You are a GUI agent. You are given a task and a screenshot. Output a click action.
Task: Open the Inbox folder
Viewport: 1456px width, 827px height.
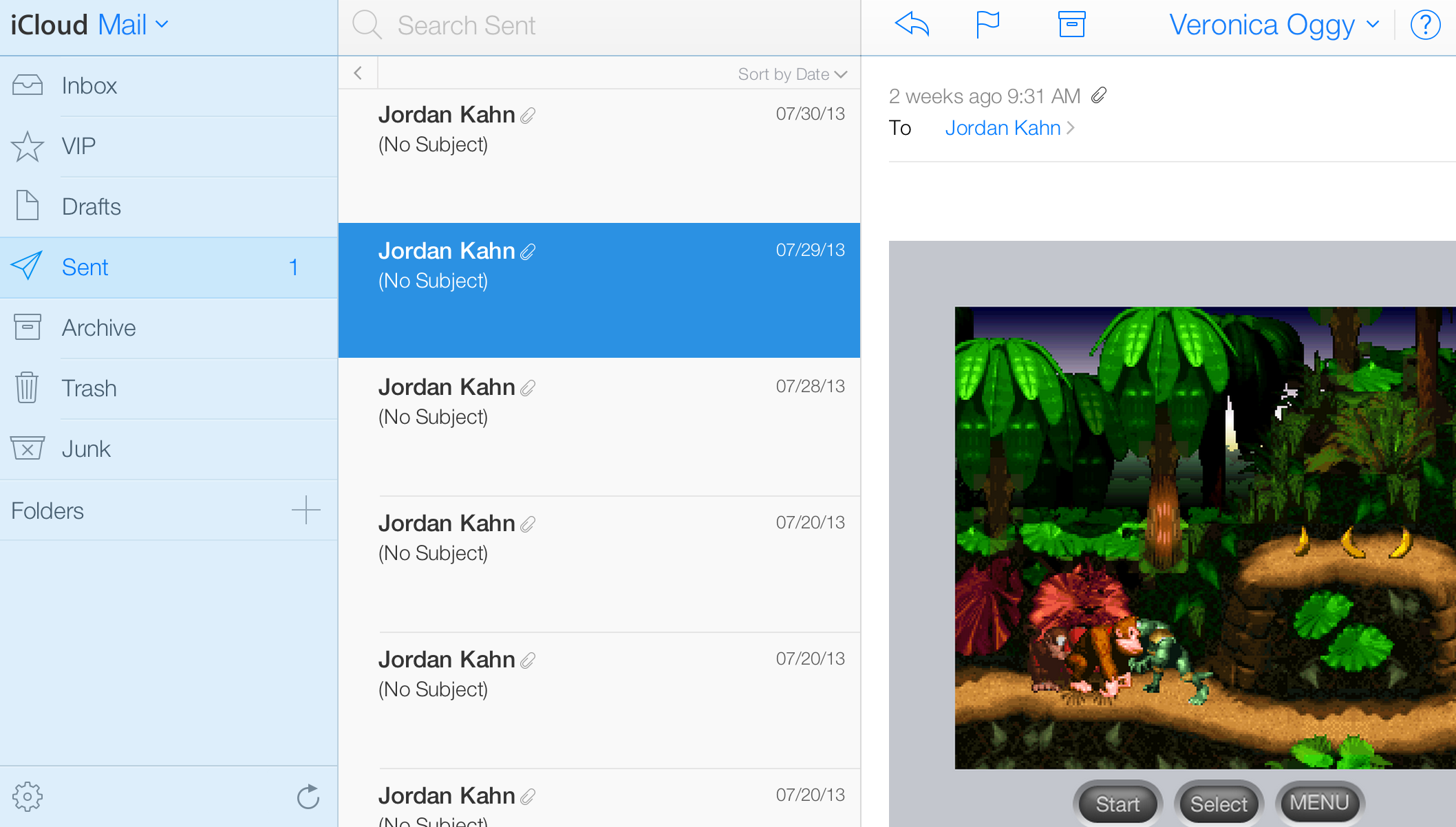(x=89, y=85)
